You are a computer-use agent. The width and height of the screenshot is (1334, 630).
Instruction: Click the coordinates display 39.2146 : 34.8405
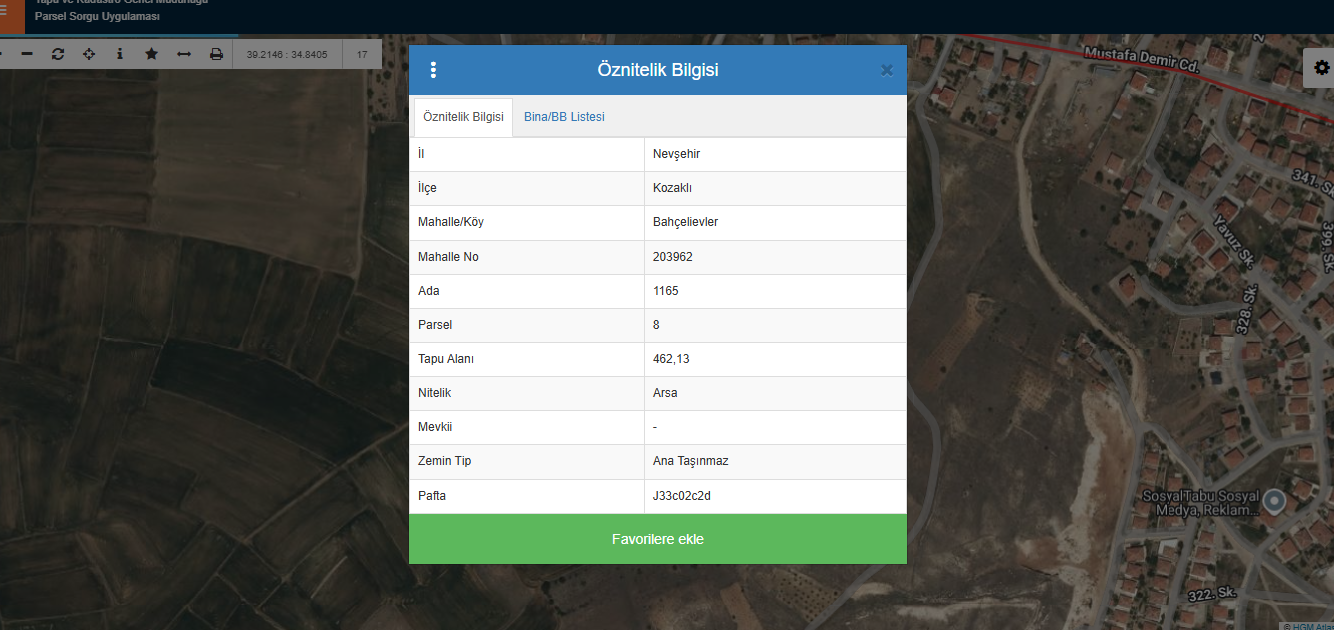pos(287,54)
